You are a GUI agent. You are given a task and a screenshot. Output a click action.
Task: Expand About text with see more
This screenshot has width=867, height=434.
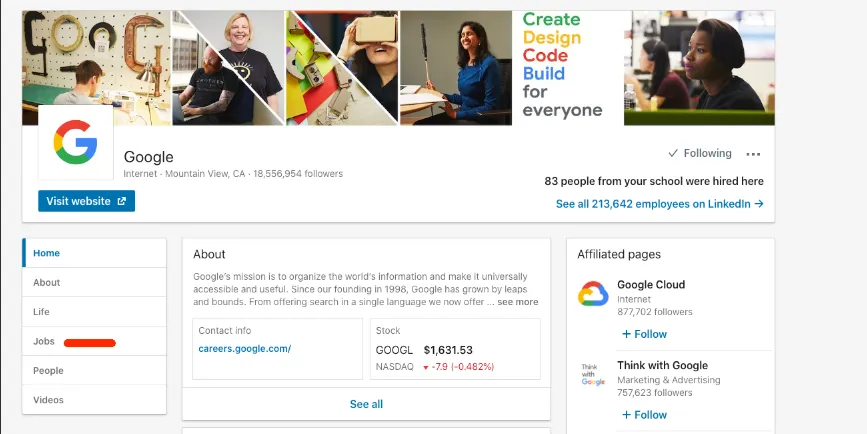coord(518,302)
